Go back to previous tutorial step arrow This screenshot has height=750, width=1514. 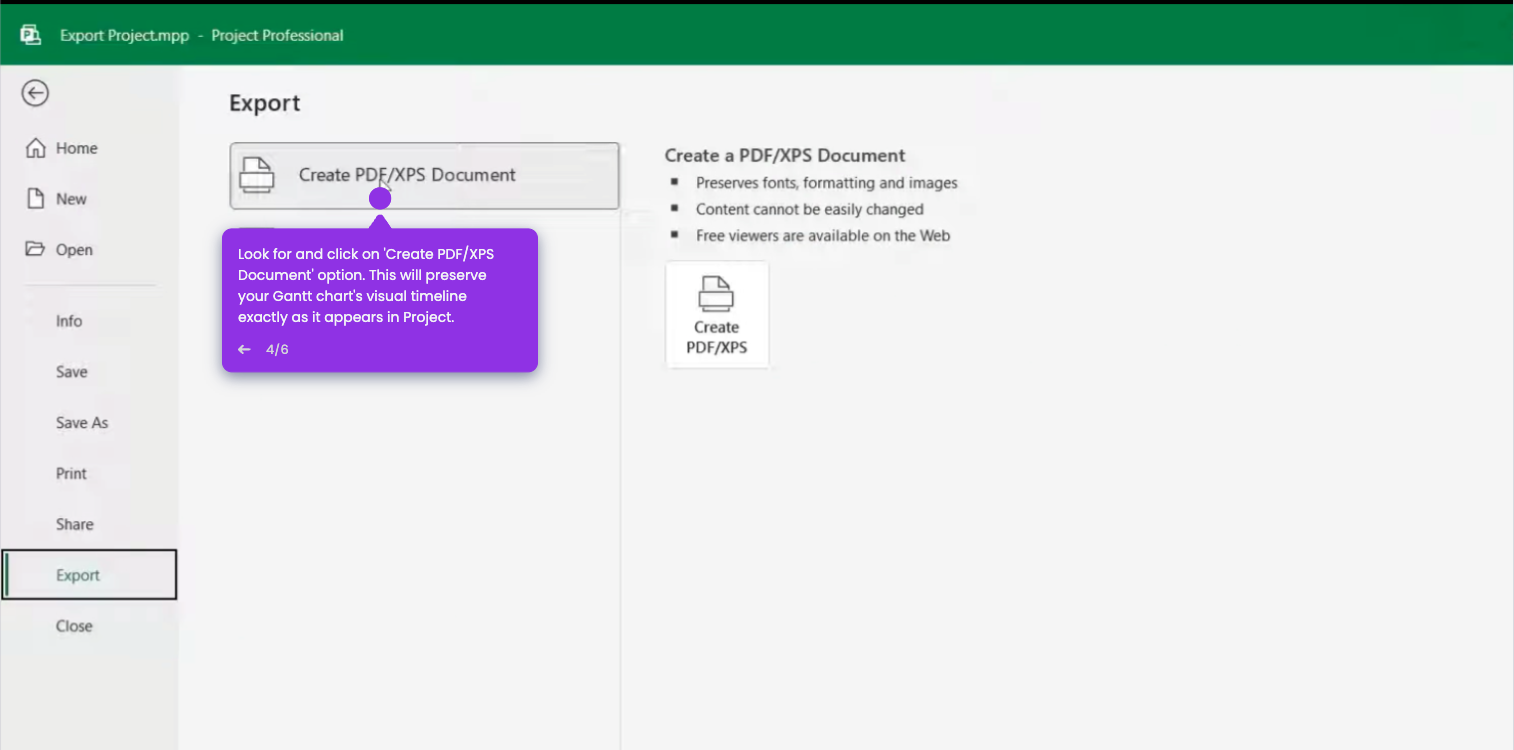(244, 350)
